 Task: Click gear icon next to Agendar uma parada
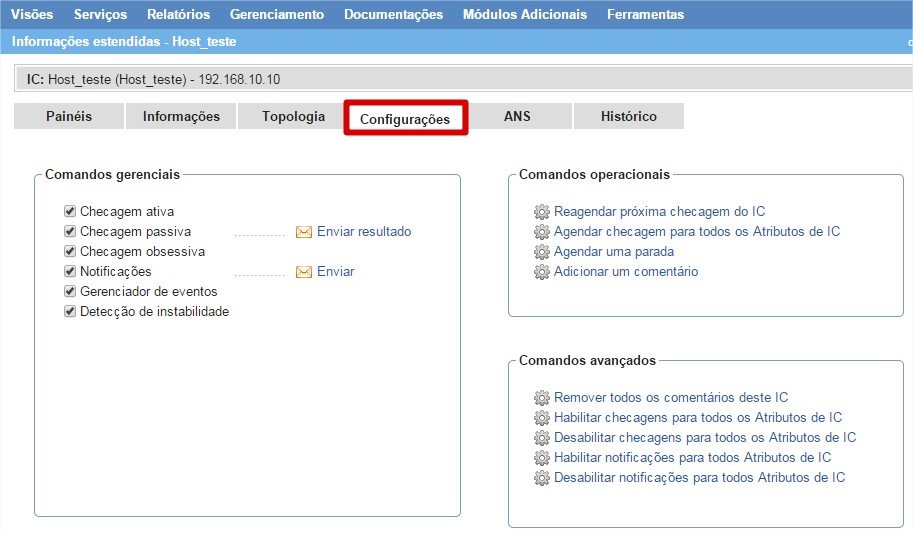pyautogui.click(x=542, y=252)
